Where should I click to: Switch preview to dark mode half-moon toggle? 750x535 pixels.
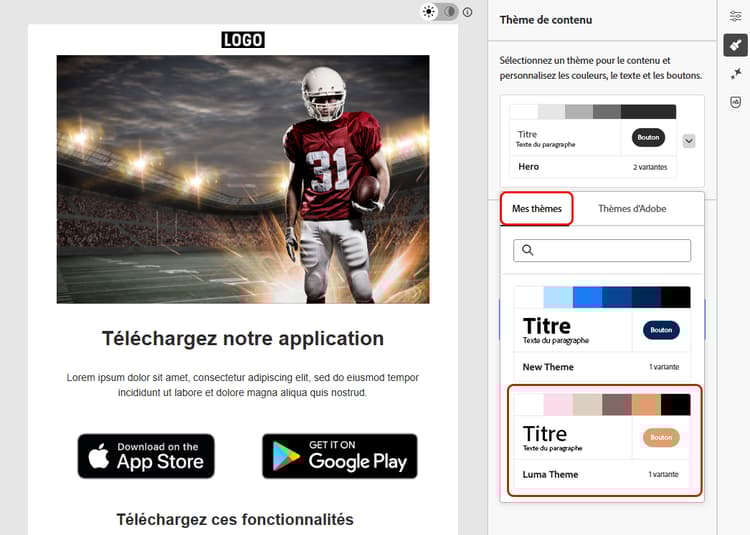[449, 11]
